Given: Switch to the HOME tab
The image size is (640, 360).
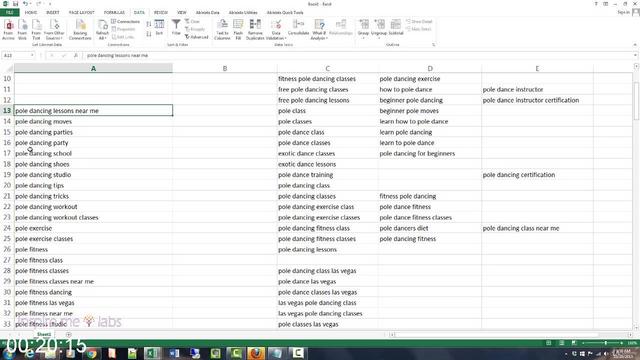Looking at the screenshot, I should [31, 13].
